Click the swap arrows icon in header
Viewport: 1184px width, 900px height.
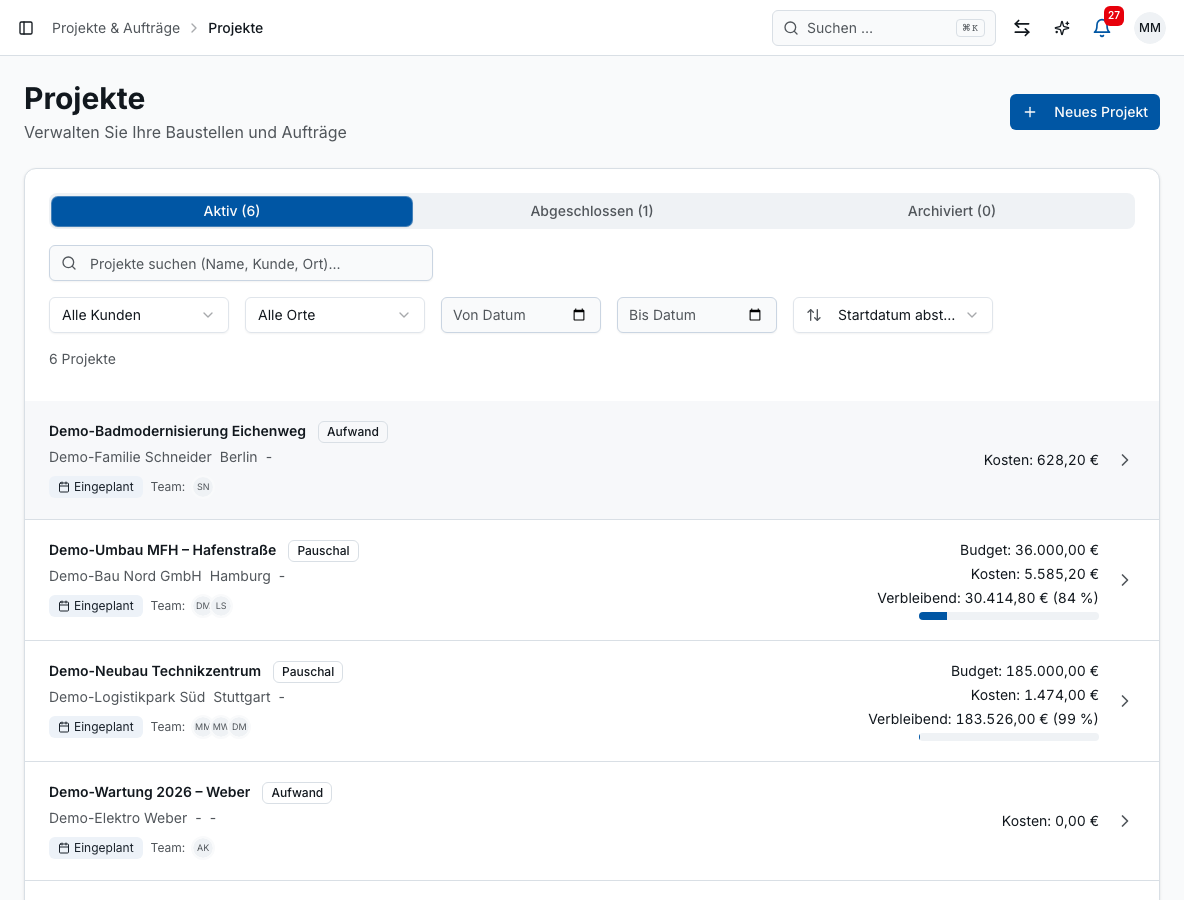point(1022,28)
